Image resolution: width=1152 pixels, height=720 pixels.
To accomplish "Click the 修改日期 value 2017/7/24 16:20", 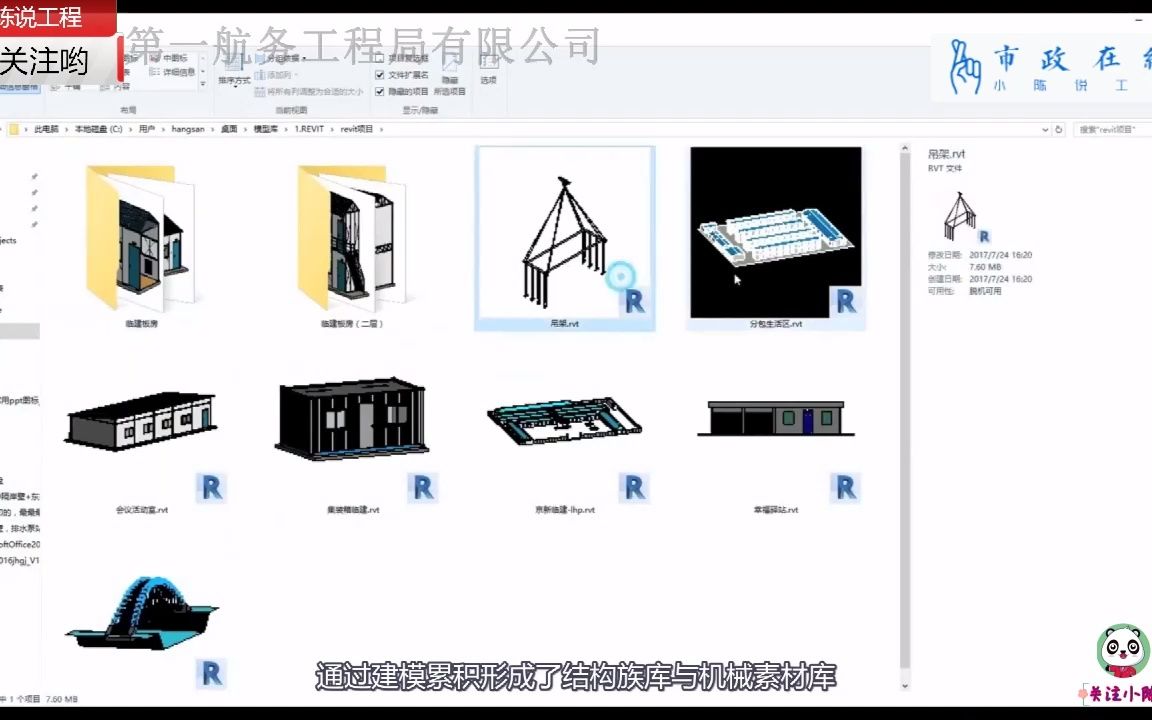I will pyautogui.click(x=1001, y=255).
